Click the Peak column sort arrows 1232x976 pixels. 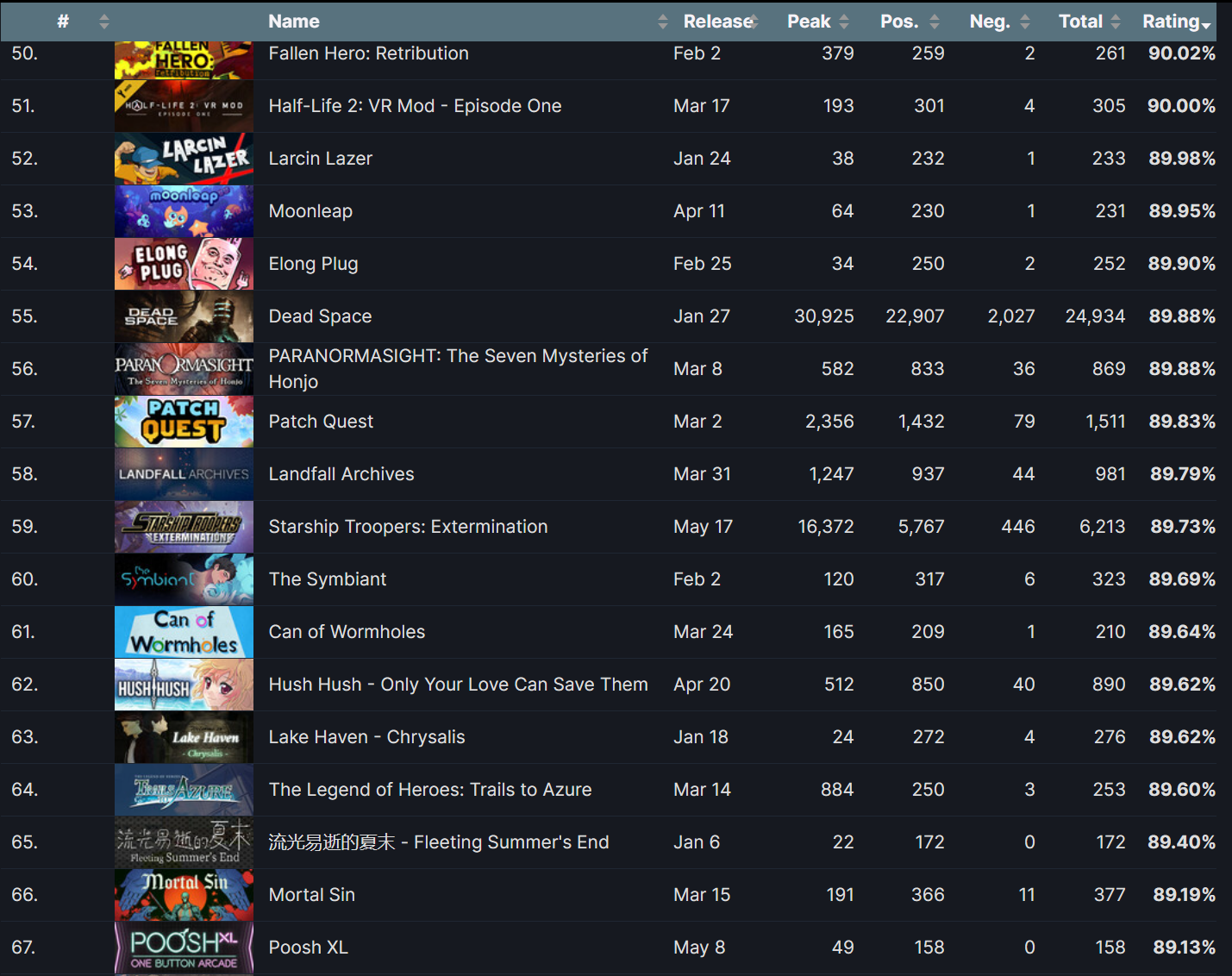pos(844,22)
